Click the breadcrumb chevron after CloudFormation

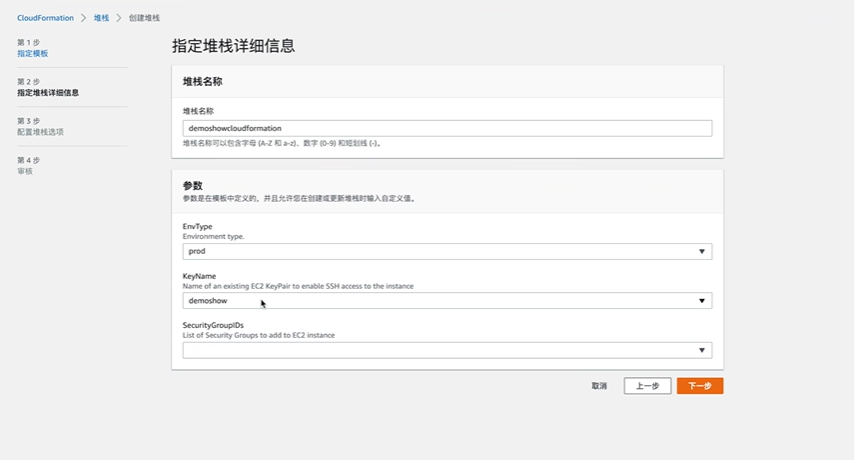tap(84, 18)
